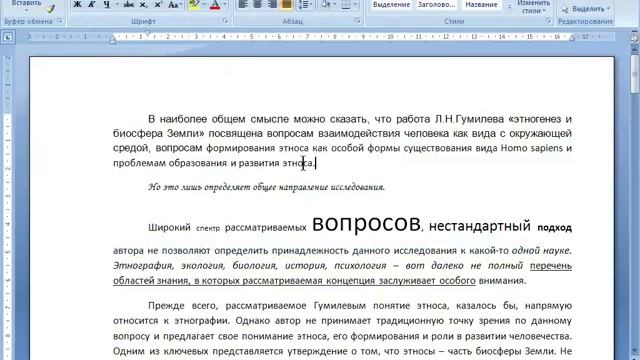This screenshot has width=640, height=360.
Task: Apply the Заголово... style
Action: coord(436,4)
